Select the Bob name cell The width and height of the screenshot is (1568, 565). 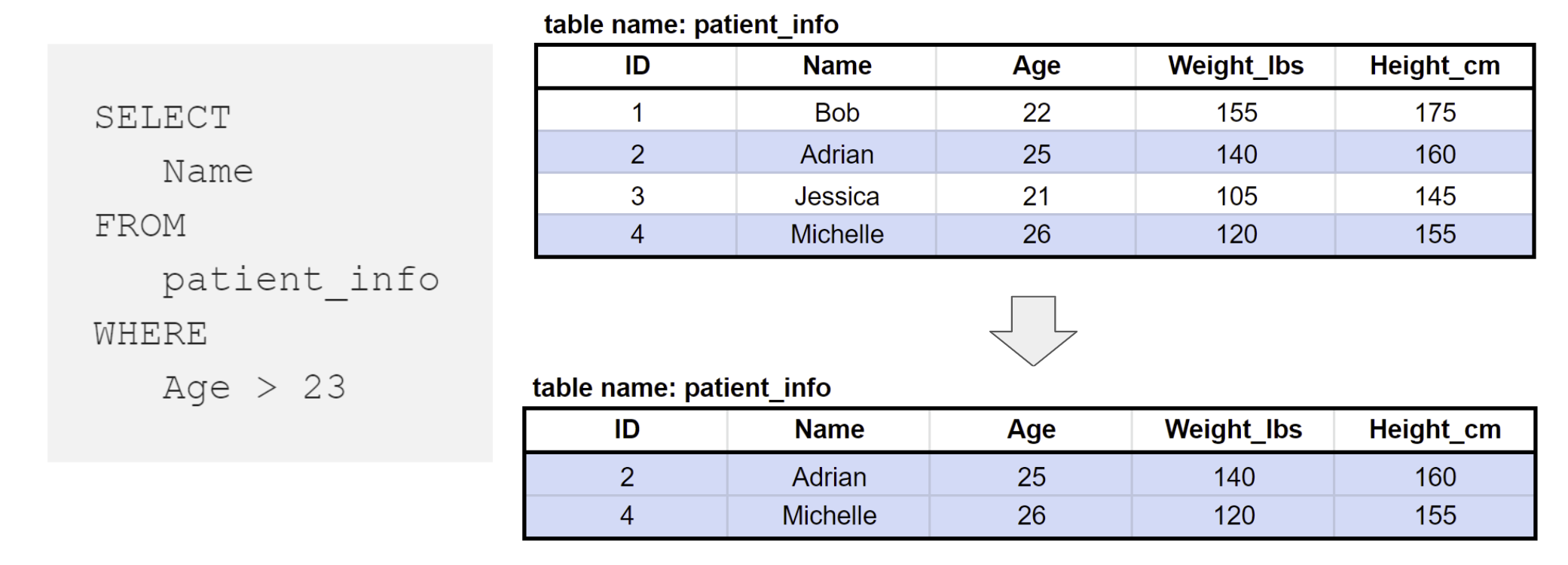tap(836, 113)
